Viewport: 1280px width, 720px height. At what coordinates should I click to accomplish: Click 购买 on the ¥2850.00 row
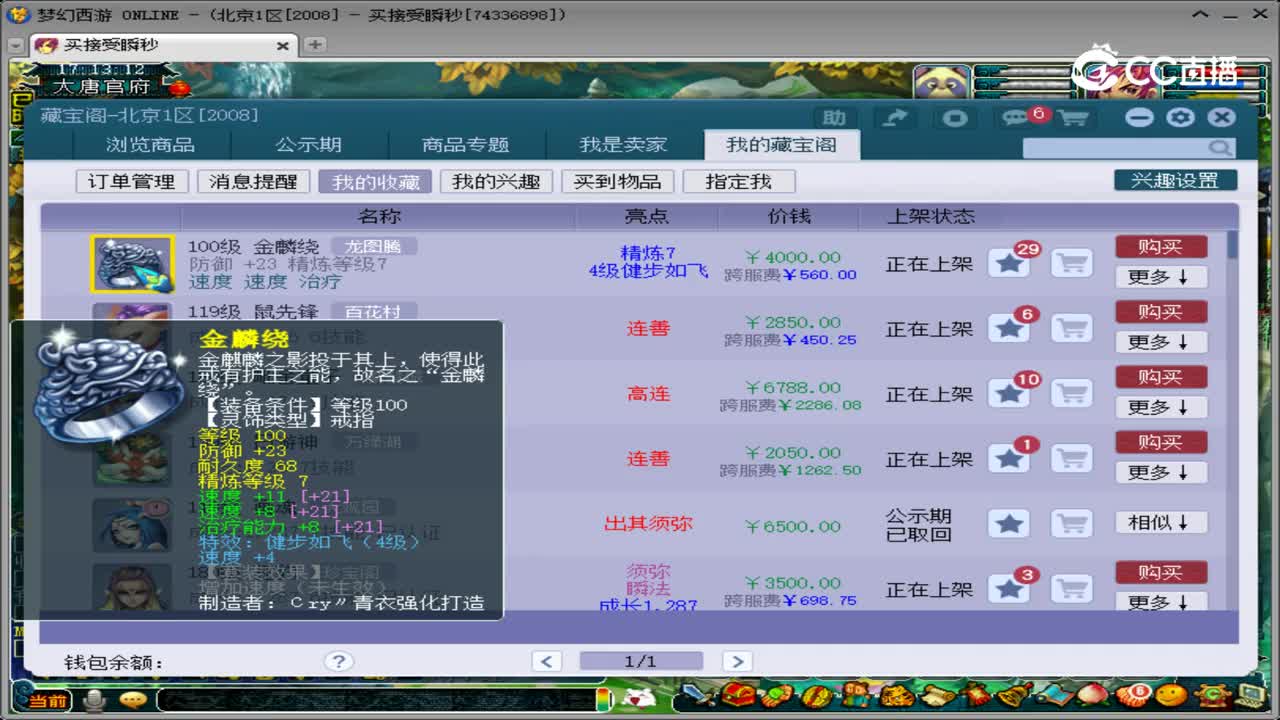tap(1161, 311)
